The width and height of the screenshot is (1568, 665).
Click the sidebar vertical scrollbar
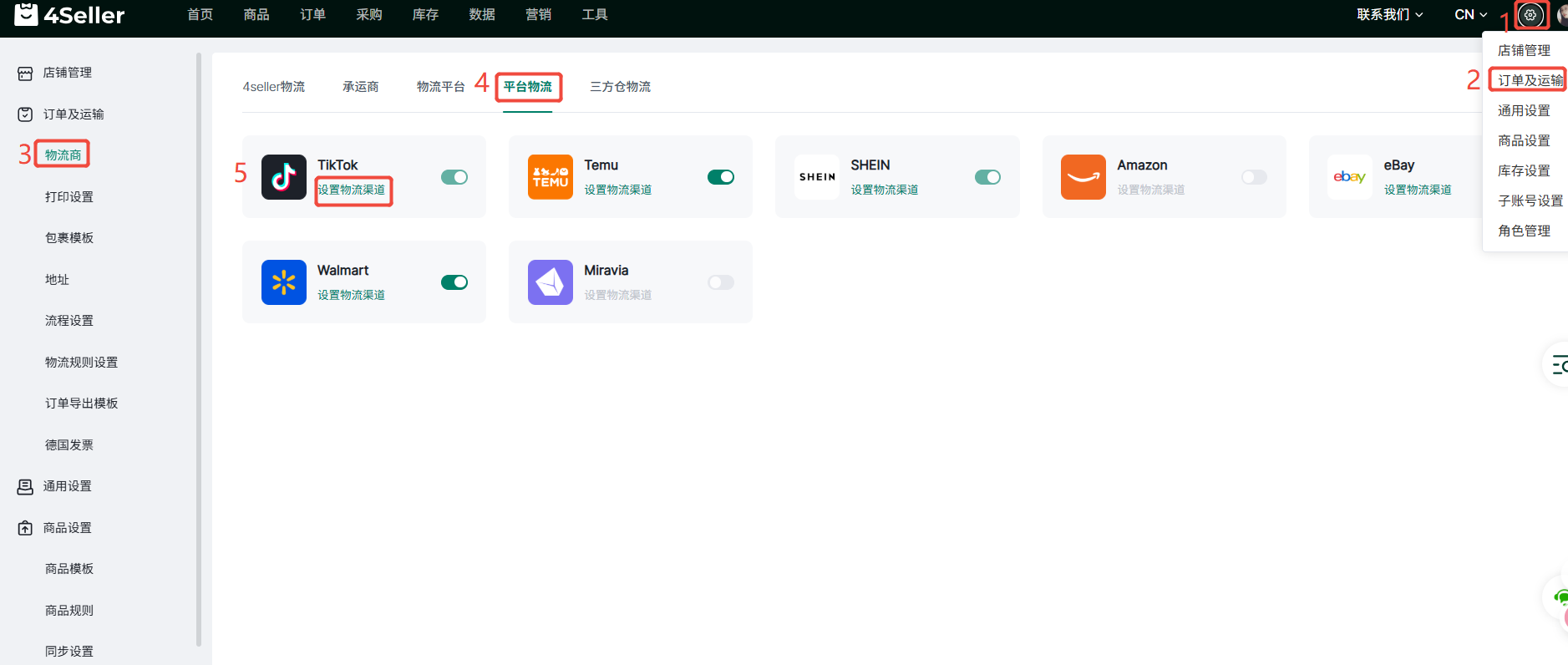pyautogui.click(x=199, y=349)
